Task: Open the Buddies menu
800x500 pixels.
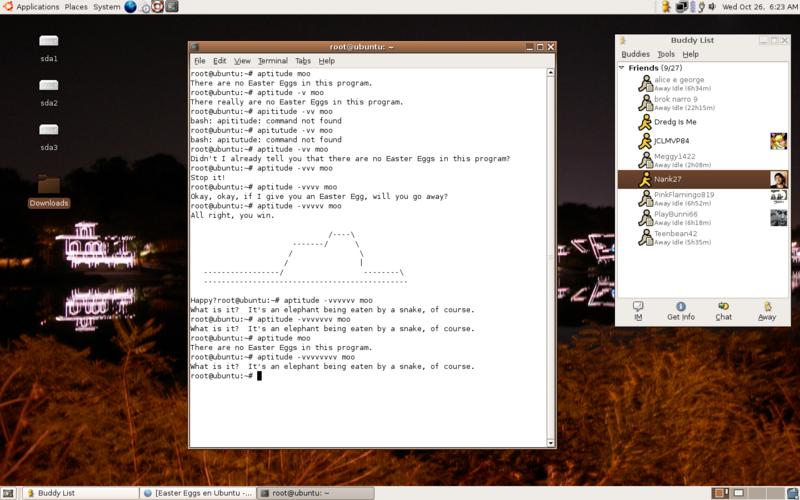Action: 635,54
